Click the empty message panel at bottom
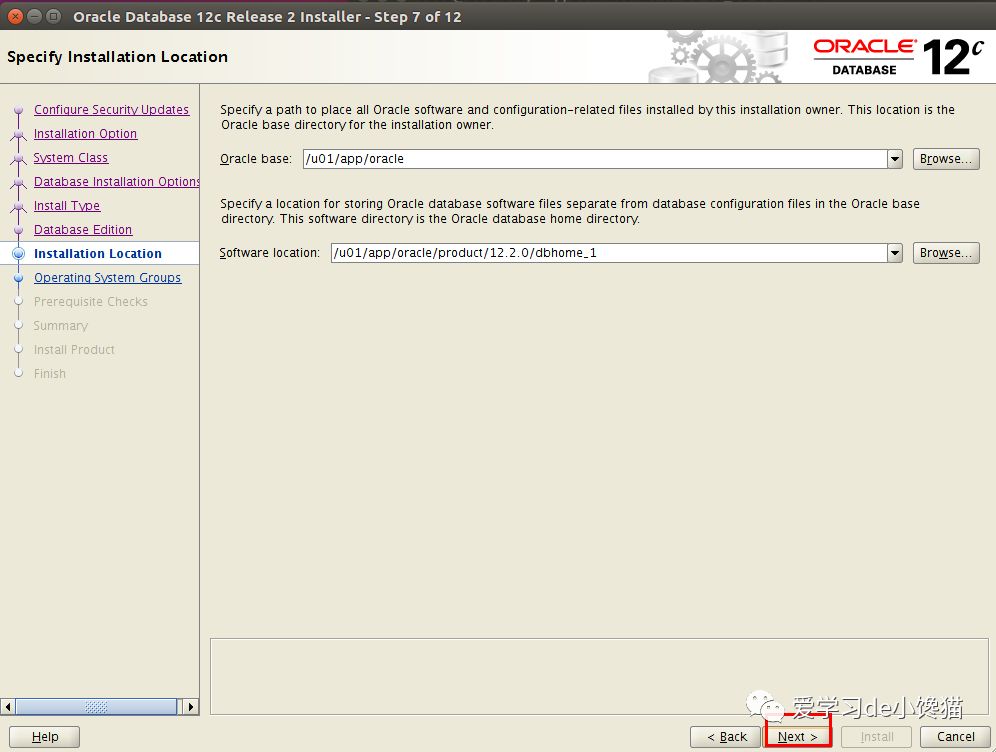996x752 pixels. (x=599, y=676)
